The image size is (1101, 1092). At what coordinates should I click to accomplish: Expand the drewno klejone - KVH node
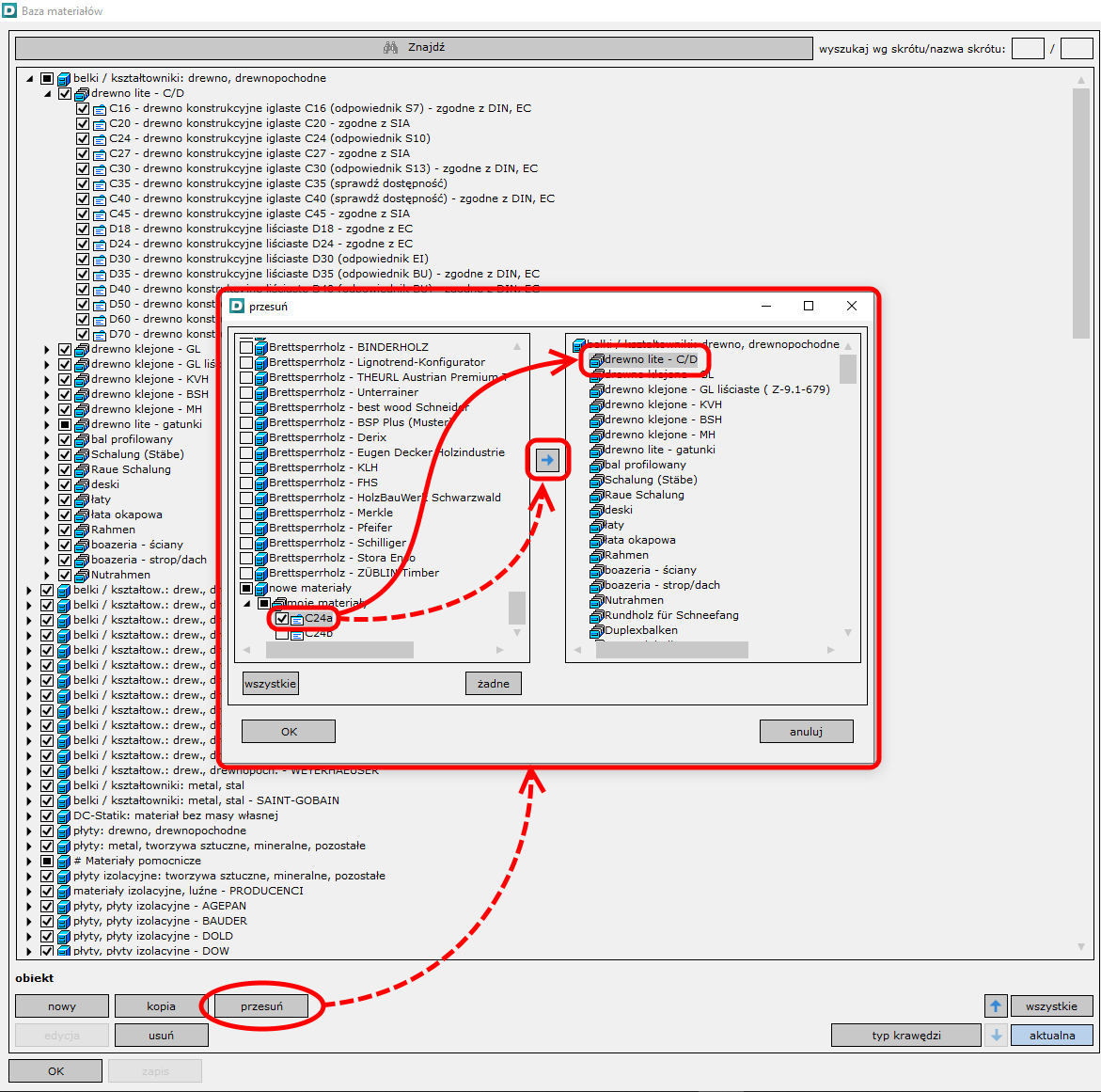[47, 380]
